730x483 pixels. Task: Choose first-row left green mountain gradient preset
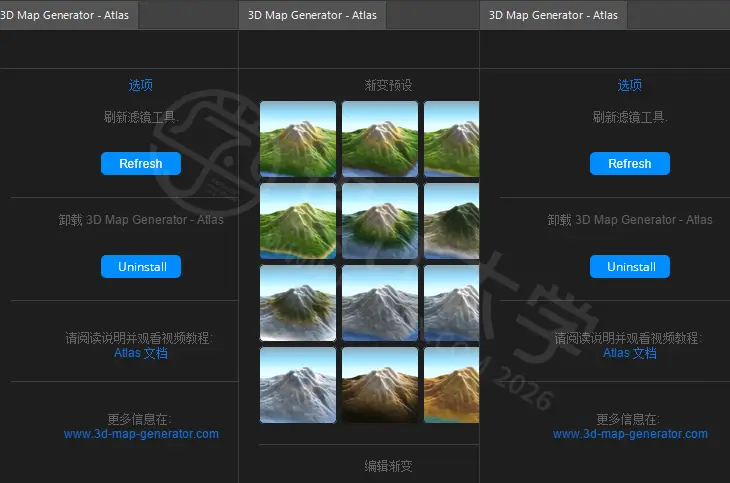pyautogui.click(x=298, y=139)
